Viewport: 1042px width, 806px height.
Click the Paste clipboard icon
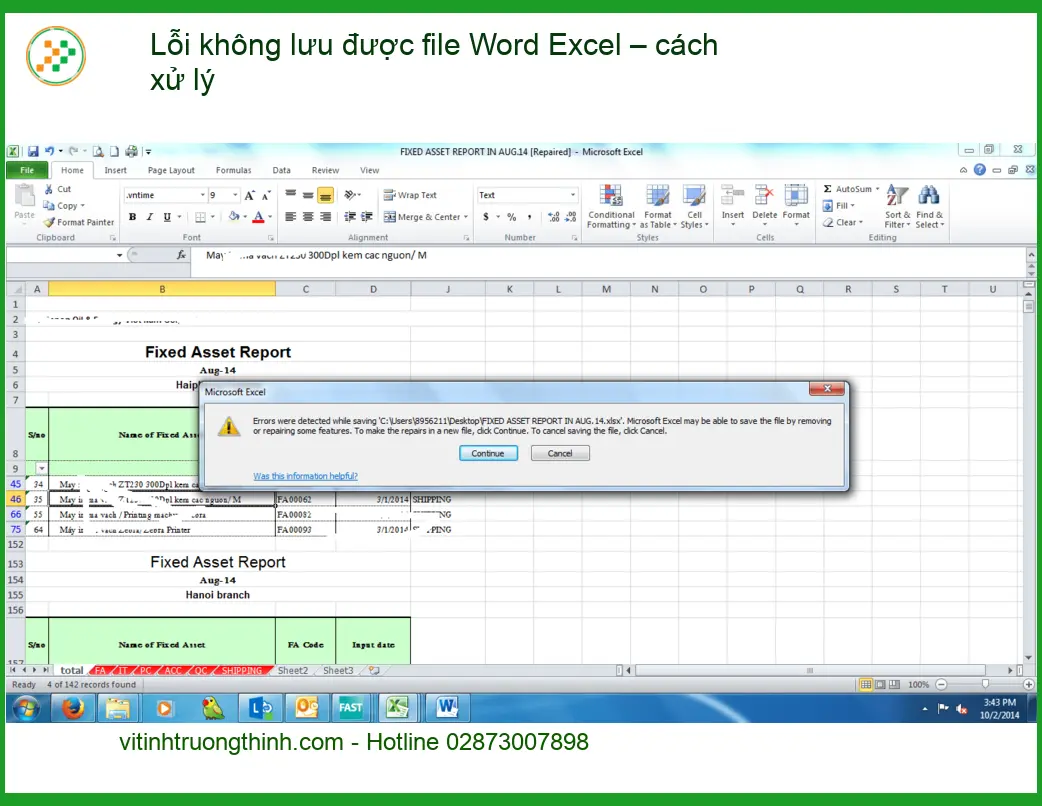tap(25, 197)
